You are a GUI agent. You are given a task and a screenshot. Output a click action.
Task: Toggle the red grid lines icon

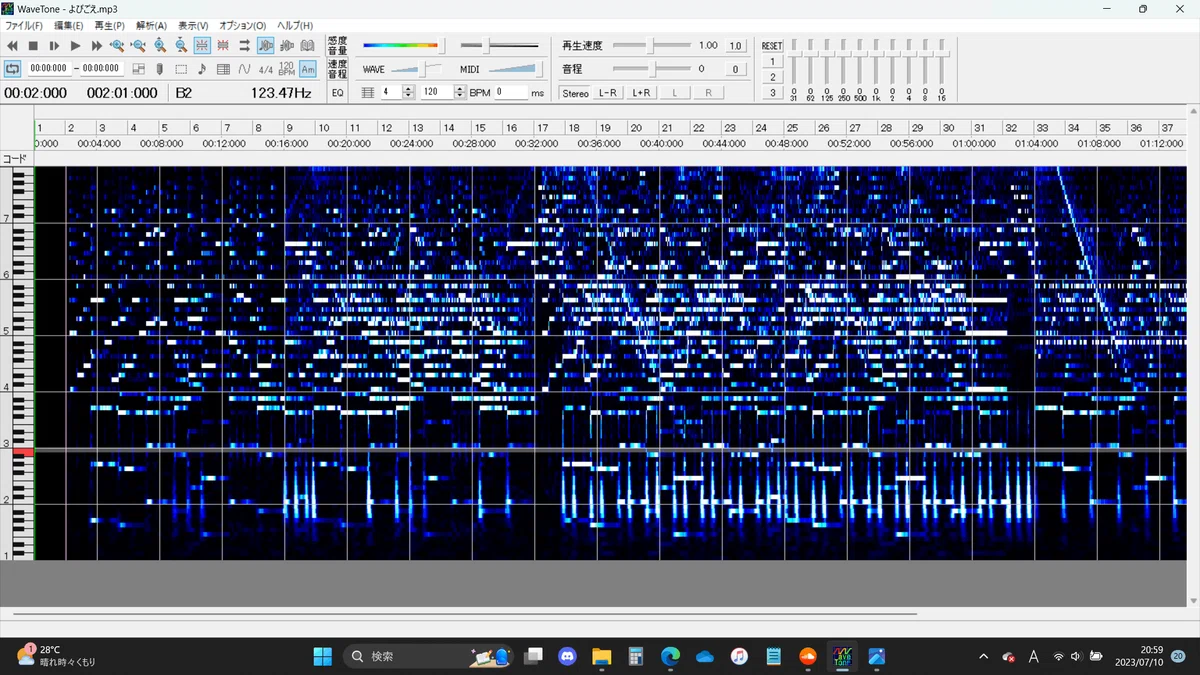(223, 46)
